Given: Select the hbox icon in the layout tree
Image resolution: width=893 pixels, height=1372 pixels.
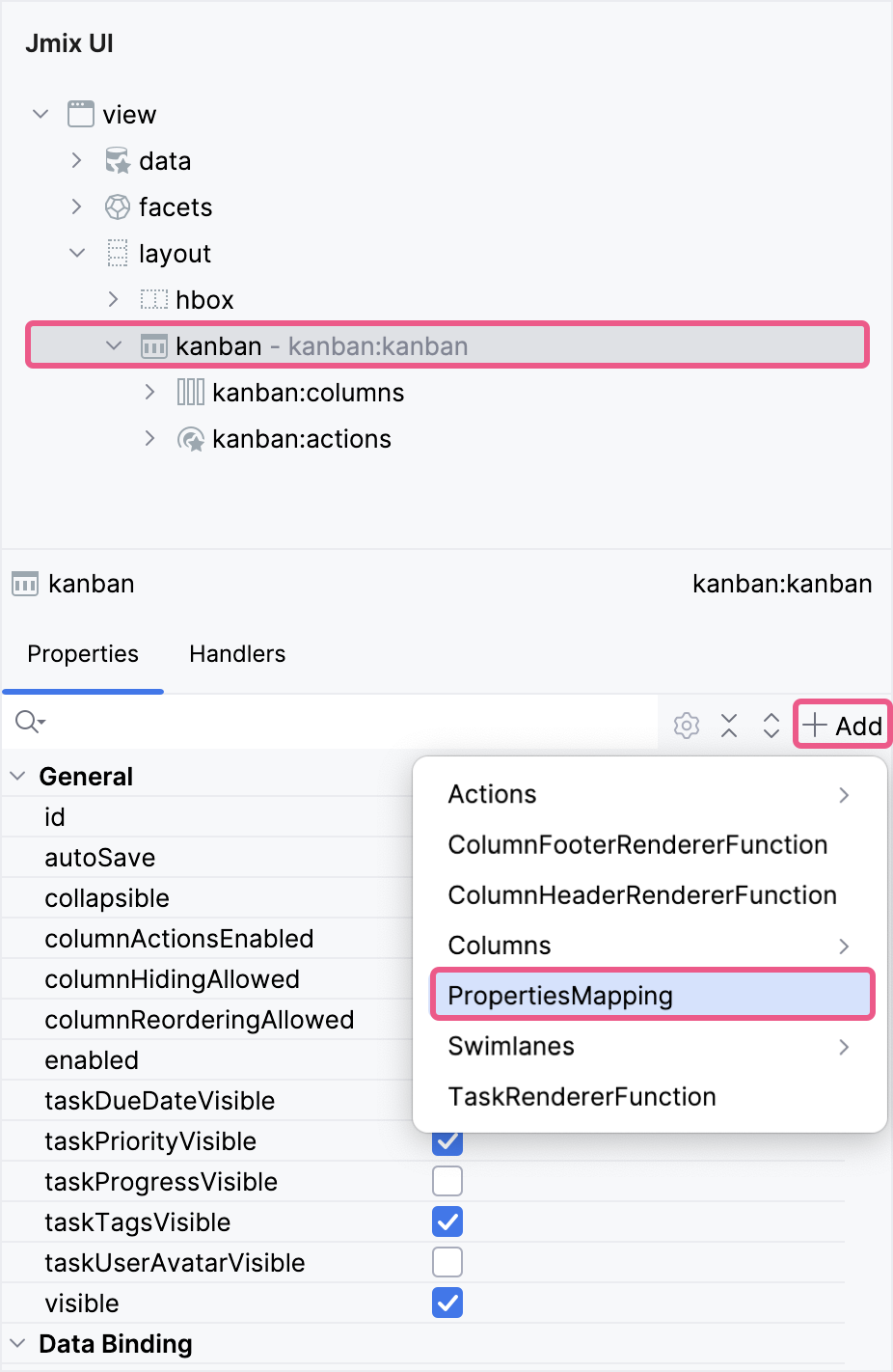Looking at the screenshot, I should coord(153,299).
